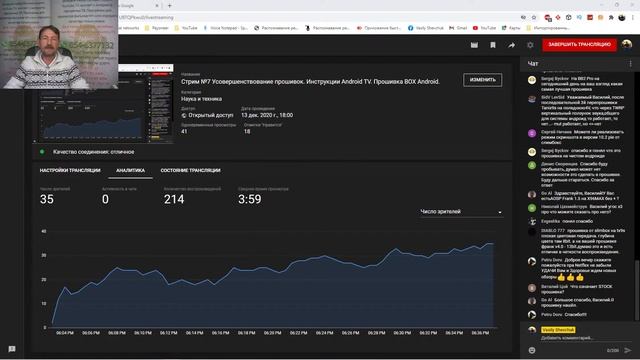Open chat panel three-dot options
This screenshot has width=640, height=360.
(x=631, y=64)
